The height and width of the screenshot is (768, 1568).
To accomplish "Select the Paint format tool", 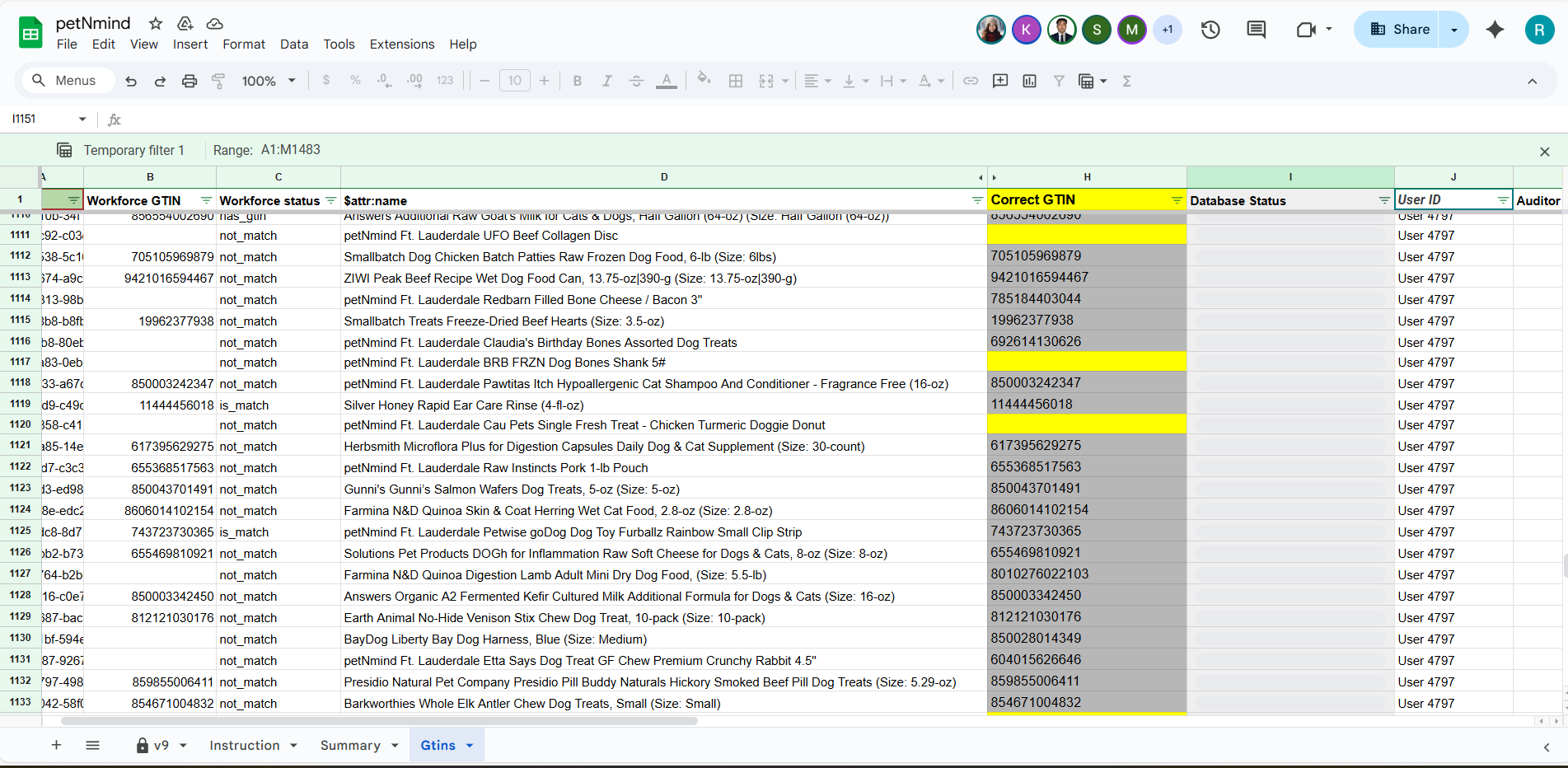I will pos(218,81).
